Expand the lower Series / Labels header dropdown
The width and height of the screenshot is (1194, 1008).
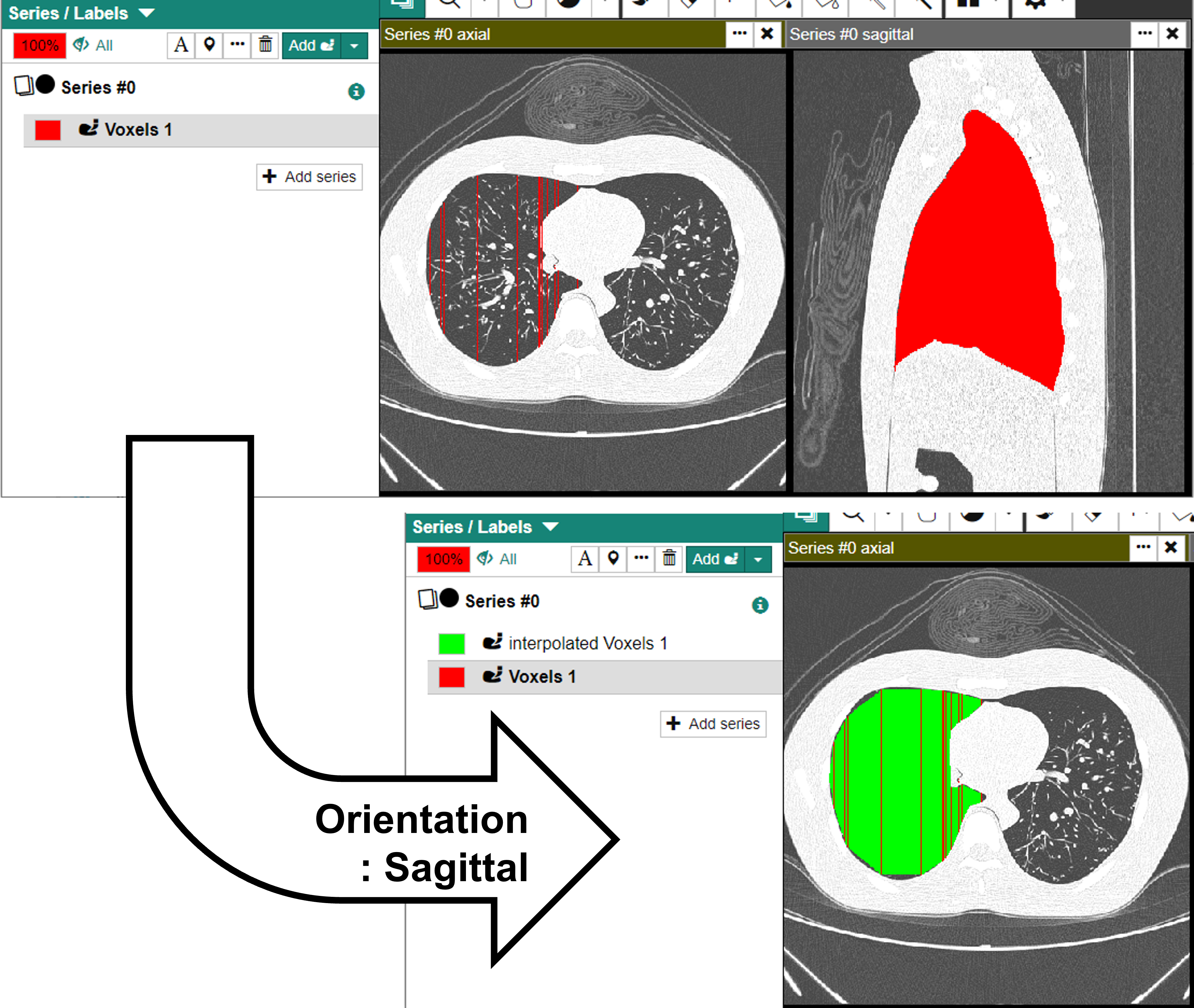pos(550,526)
